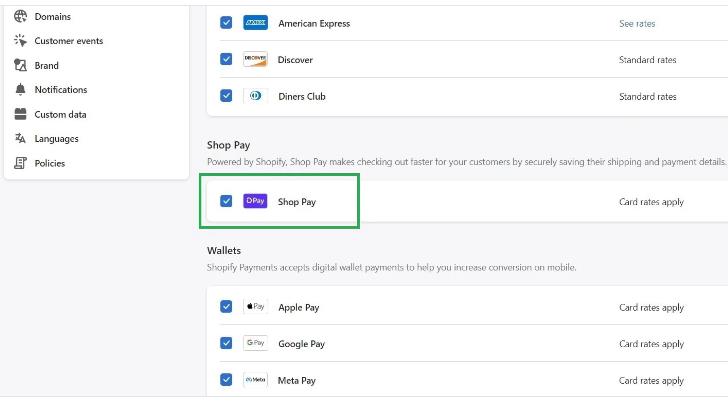Click the Diners Club card logo
The width and height of the screenshot is (728, 405).
255,96
